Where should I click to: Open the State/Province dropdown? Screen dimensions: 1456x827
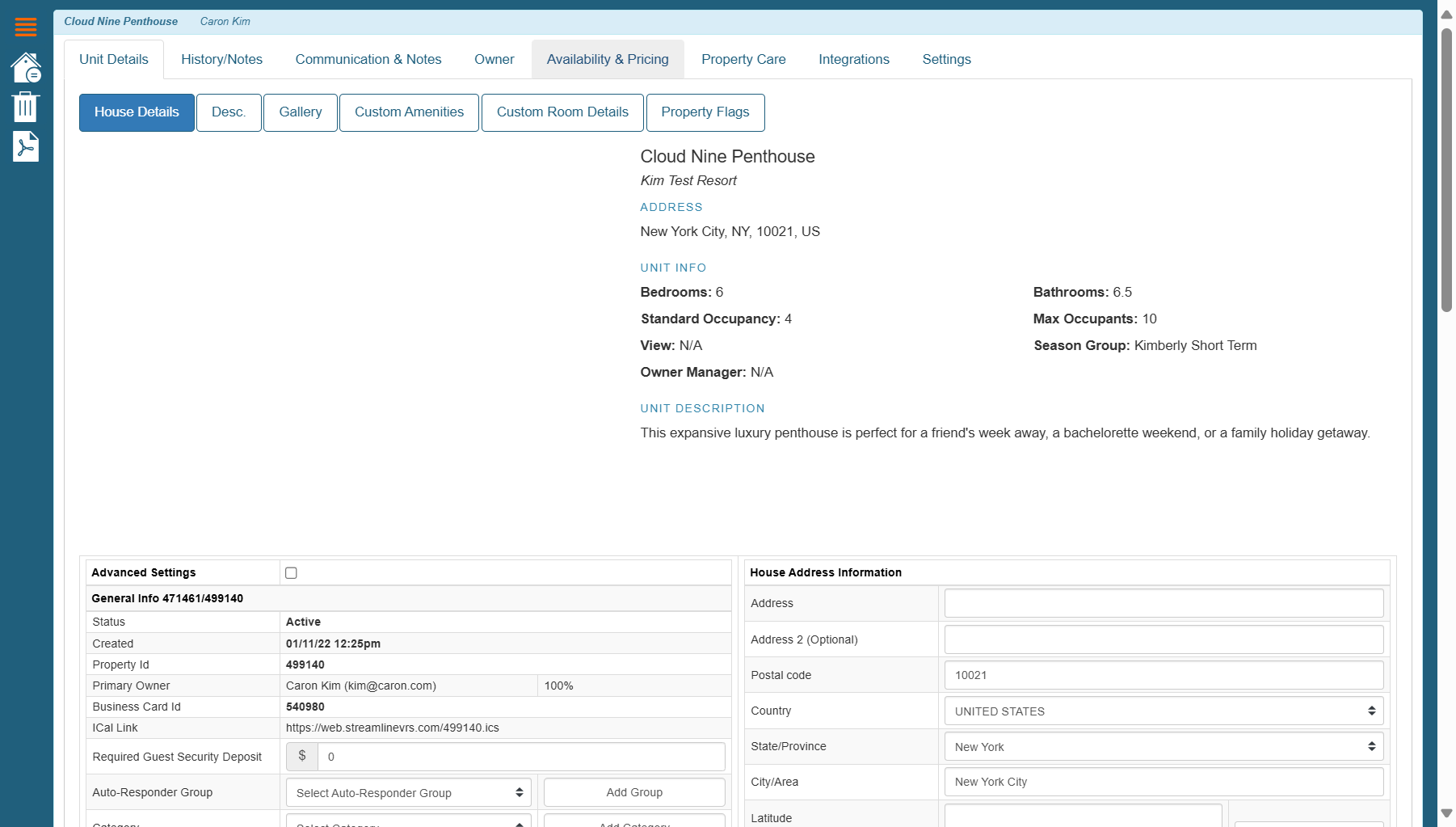click(1164, 746)
